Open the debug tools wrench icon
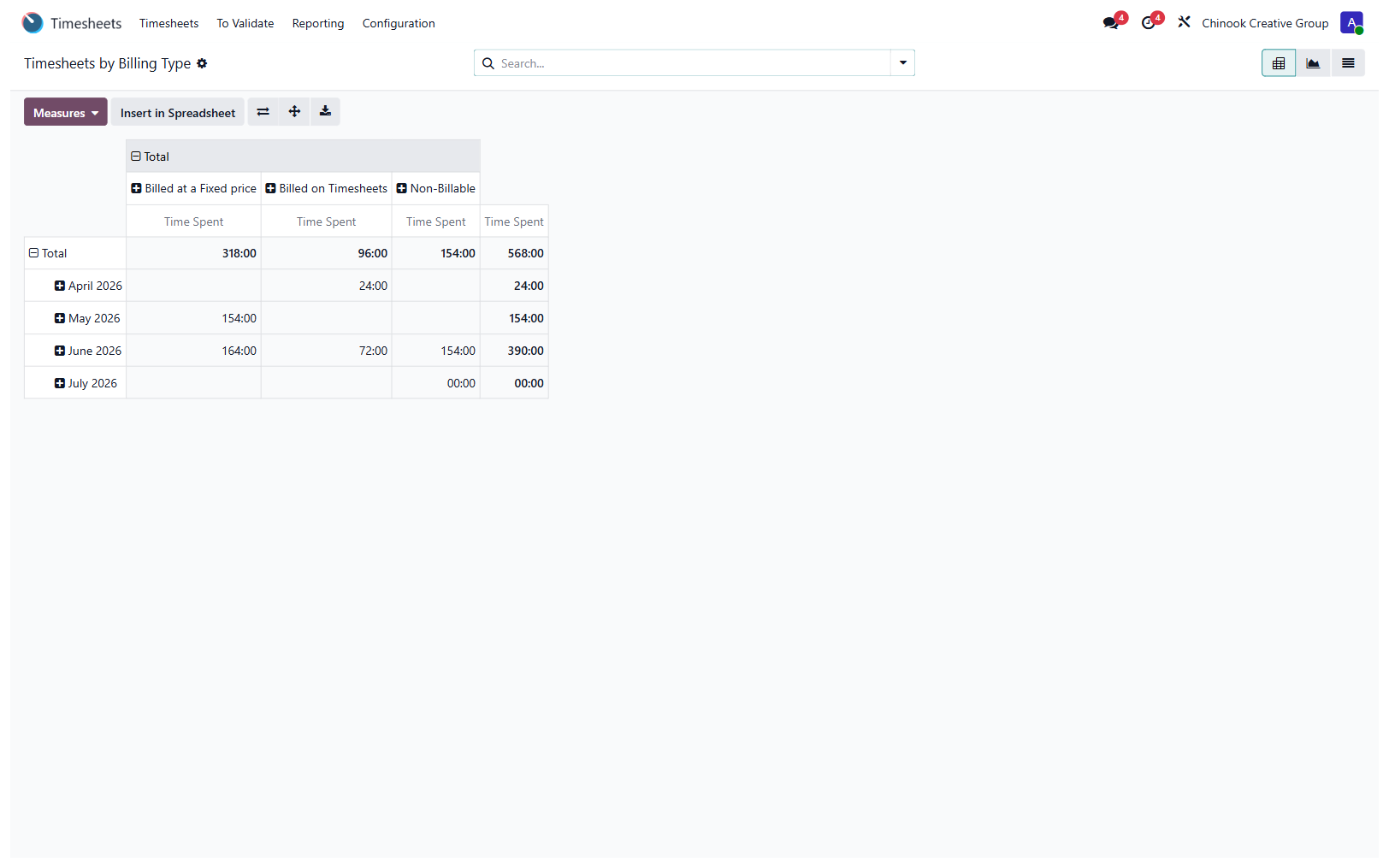Screen dimensions: 1389x868 tap(1184, 22)
